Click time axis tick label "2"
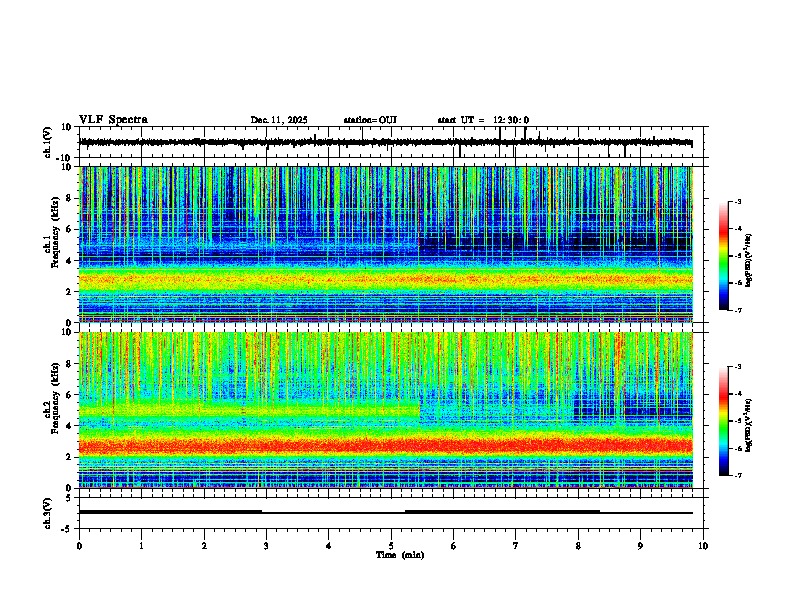 point(204,546)
